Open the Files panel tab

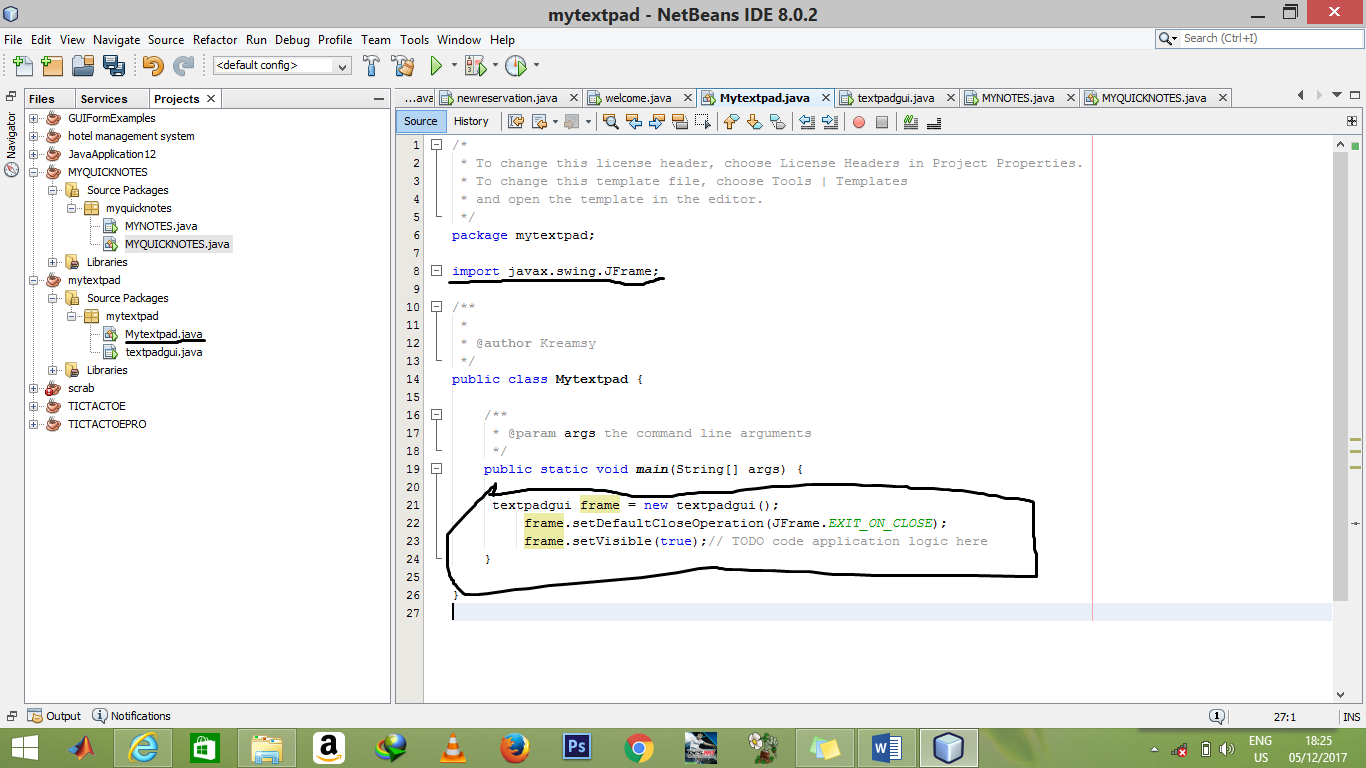click(x=42, y=99)
